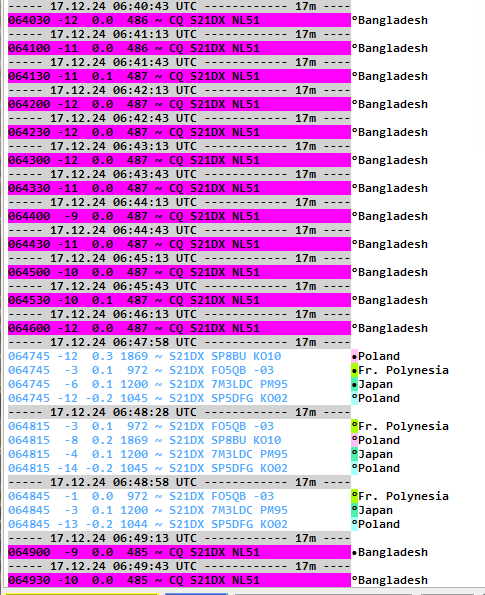Viewport: 485px width, 595px height.
Task: Click the 064100 CQ S21DX decode line
Action: (x=179, y=48)
